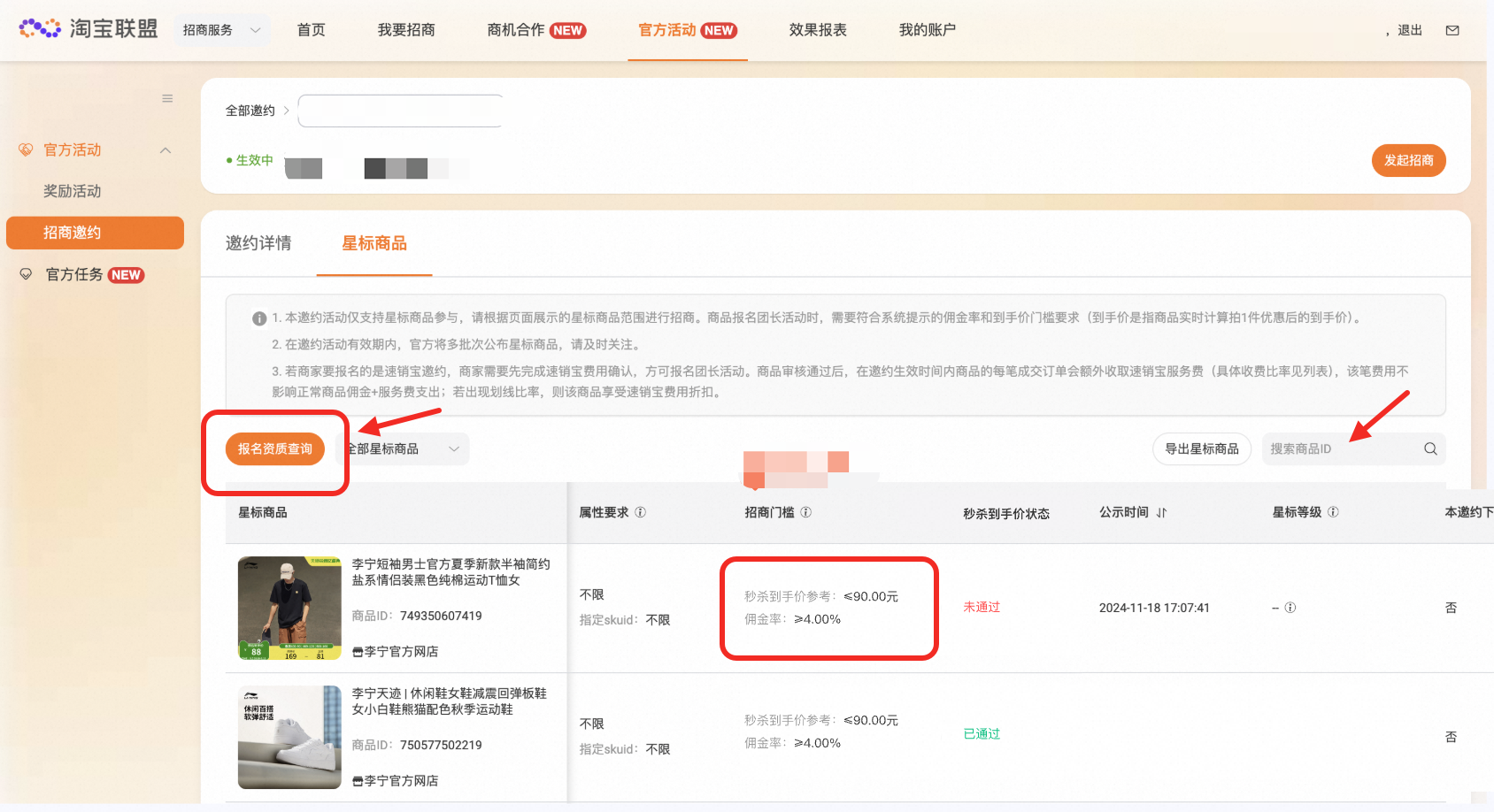The width and height of the screenshot is (1494, 812).
Task: Switch to the 邀约详情 tab
Action: 258,243
